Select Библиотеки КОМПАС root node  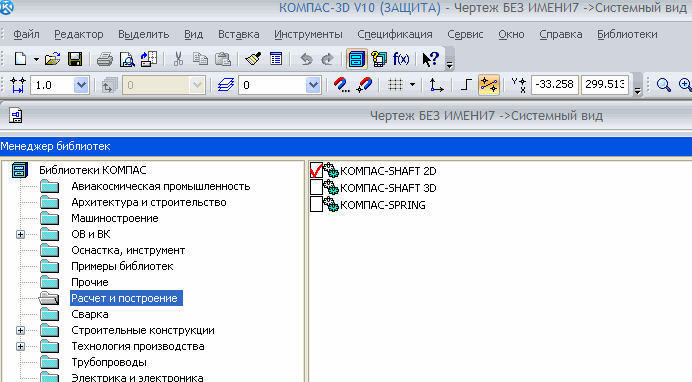click(93, 170)
